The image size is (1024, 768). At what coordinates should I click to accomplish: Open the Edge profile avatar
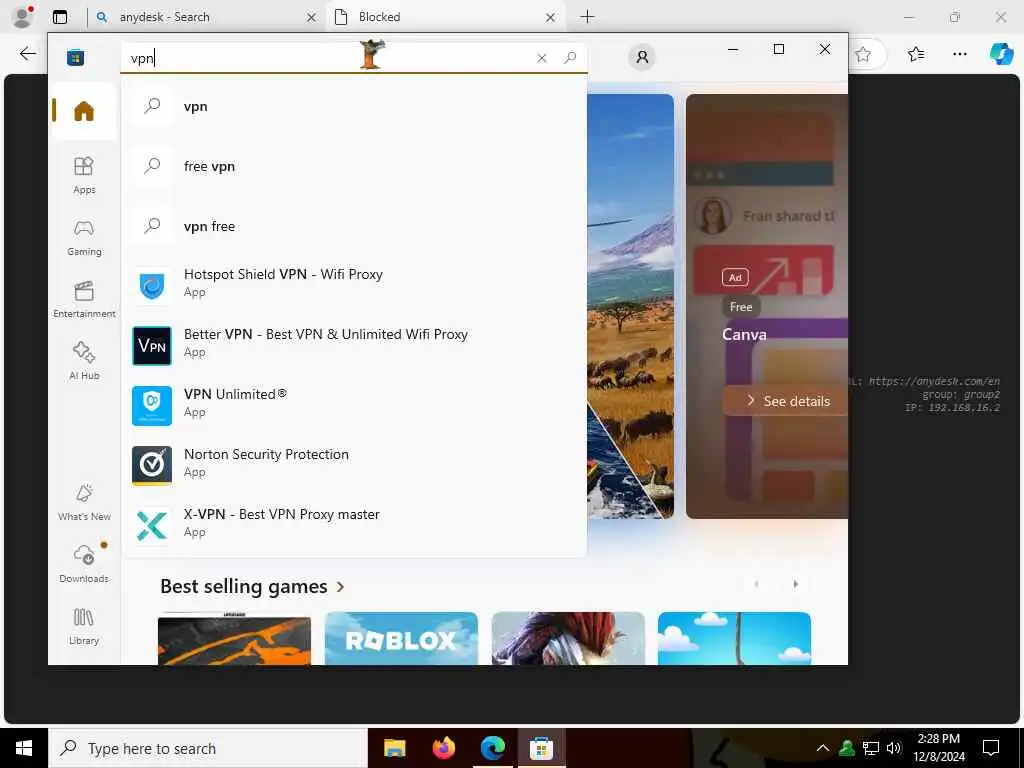(23, 17)
